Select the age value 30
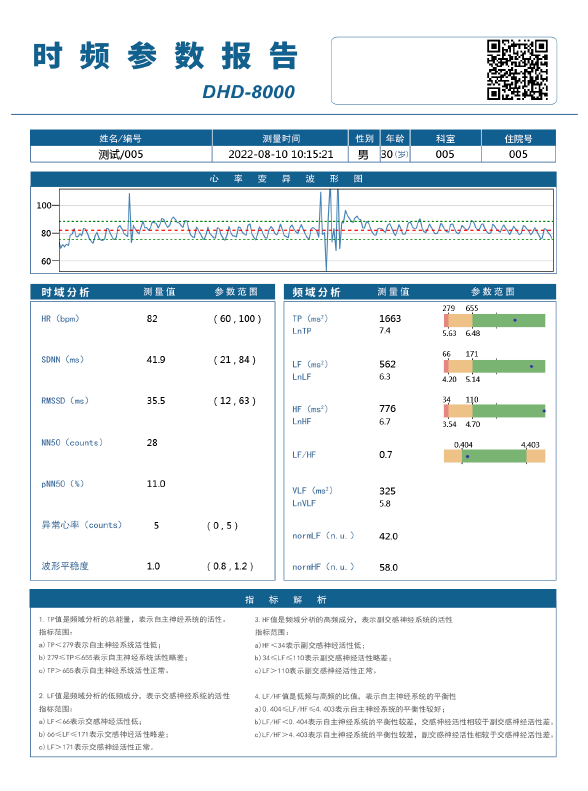The image size is (588, 791). [x=386, y=154]
